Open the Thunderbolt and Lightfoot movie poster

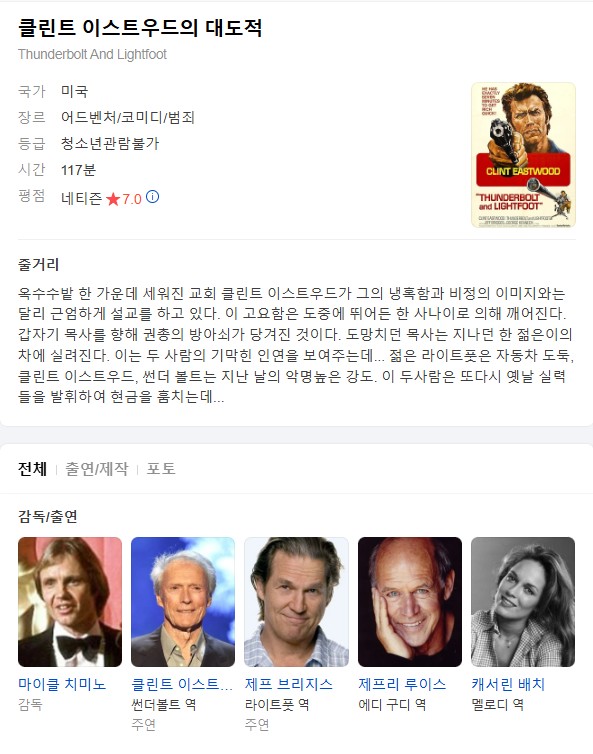point(523,155)
